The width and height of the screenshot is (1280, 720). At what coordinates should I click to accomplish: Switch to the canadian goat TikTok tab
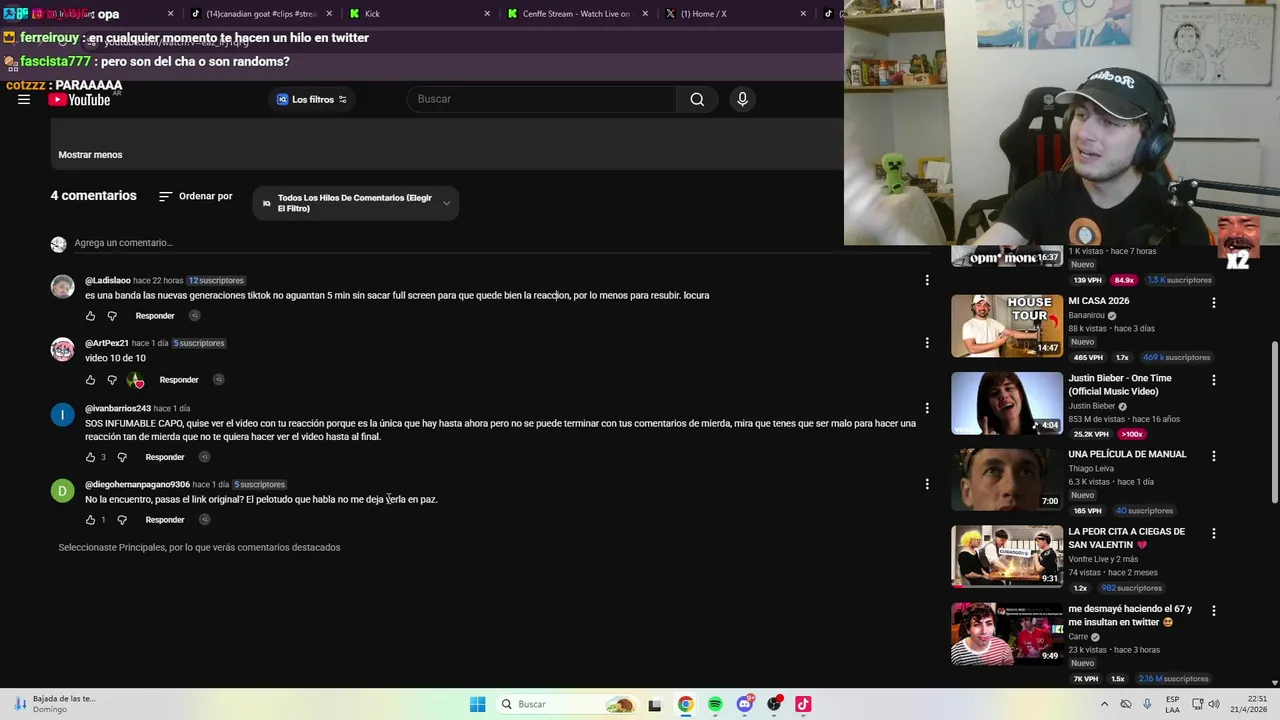coord(260,14)
